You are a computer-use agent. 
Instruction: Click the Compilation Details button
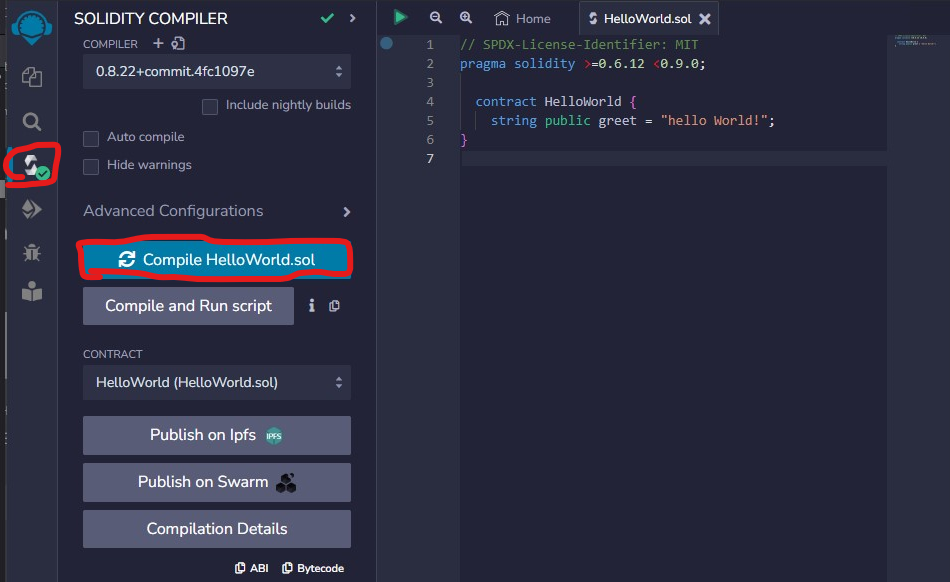tap(217, 529)
